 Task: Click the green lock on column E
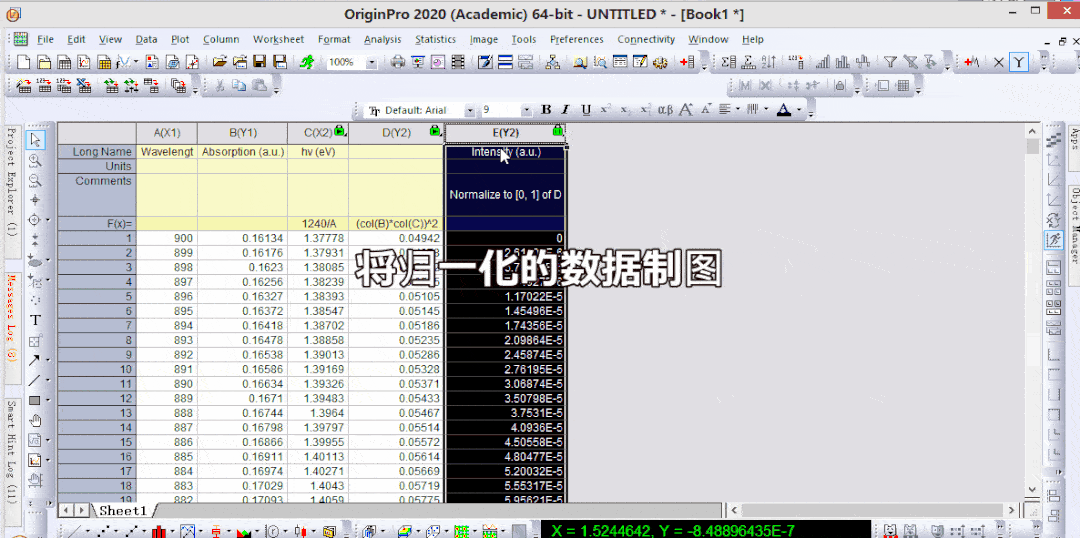point(558,130)
